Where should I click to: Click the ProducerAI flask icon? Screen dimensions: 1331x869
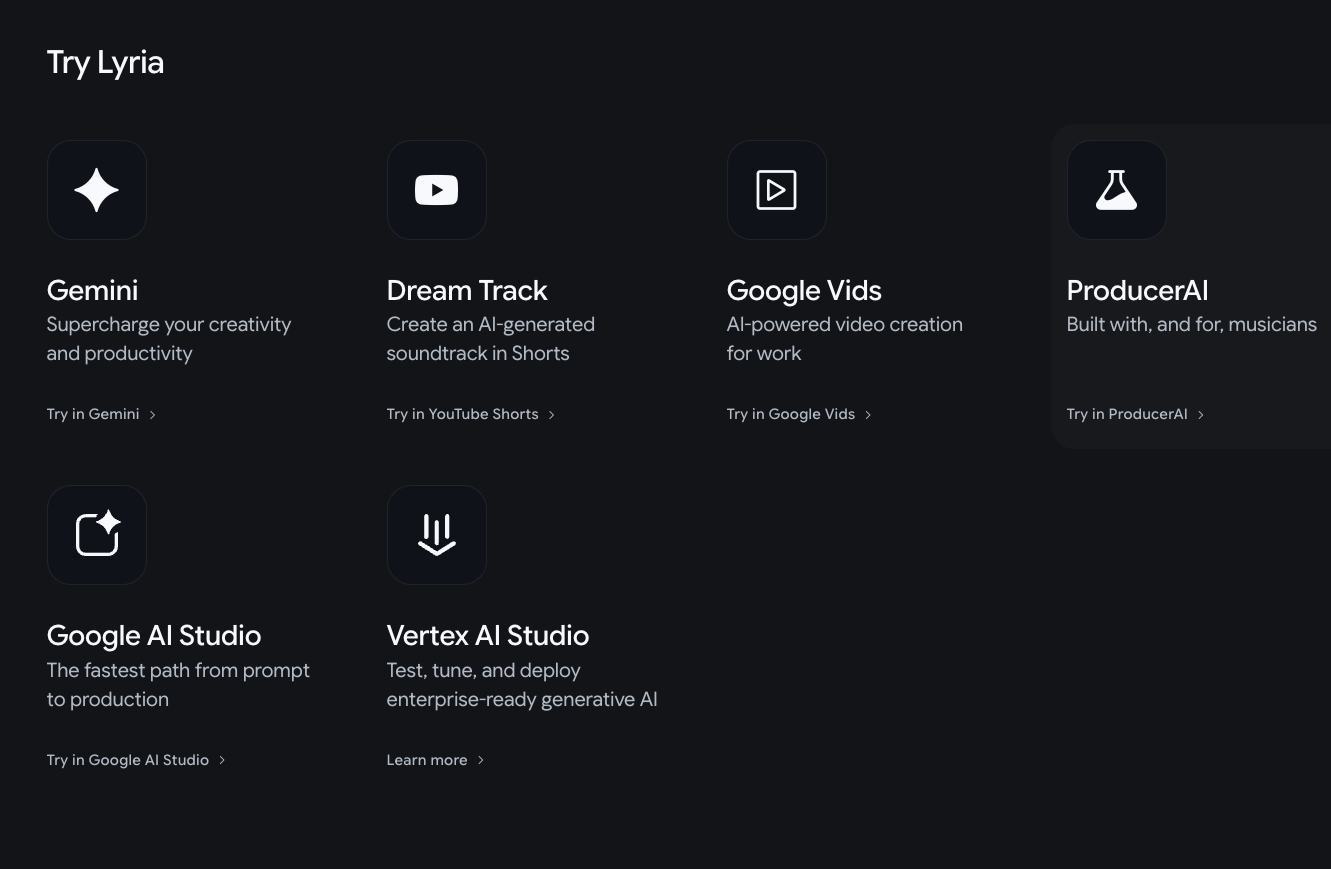coord(1116,190)
